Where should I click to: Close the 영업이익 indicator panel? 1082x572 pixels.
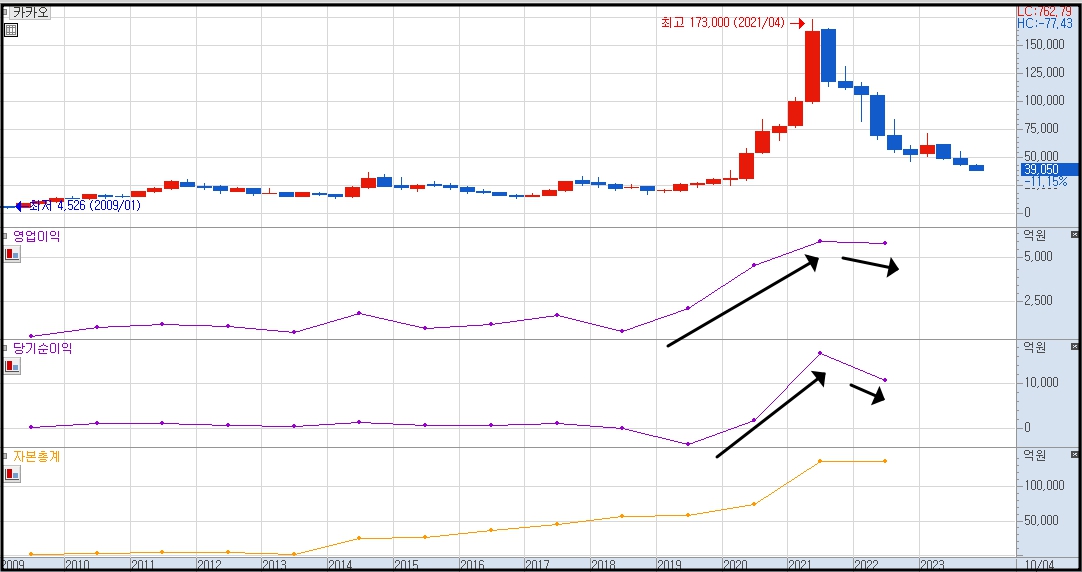(1074, 235)
